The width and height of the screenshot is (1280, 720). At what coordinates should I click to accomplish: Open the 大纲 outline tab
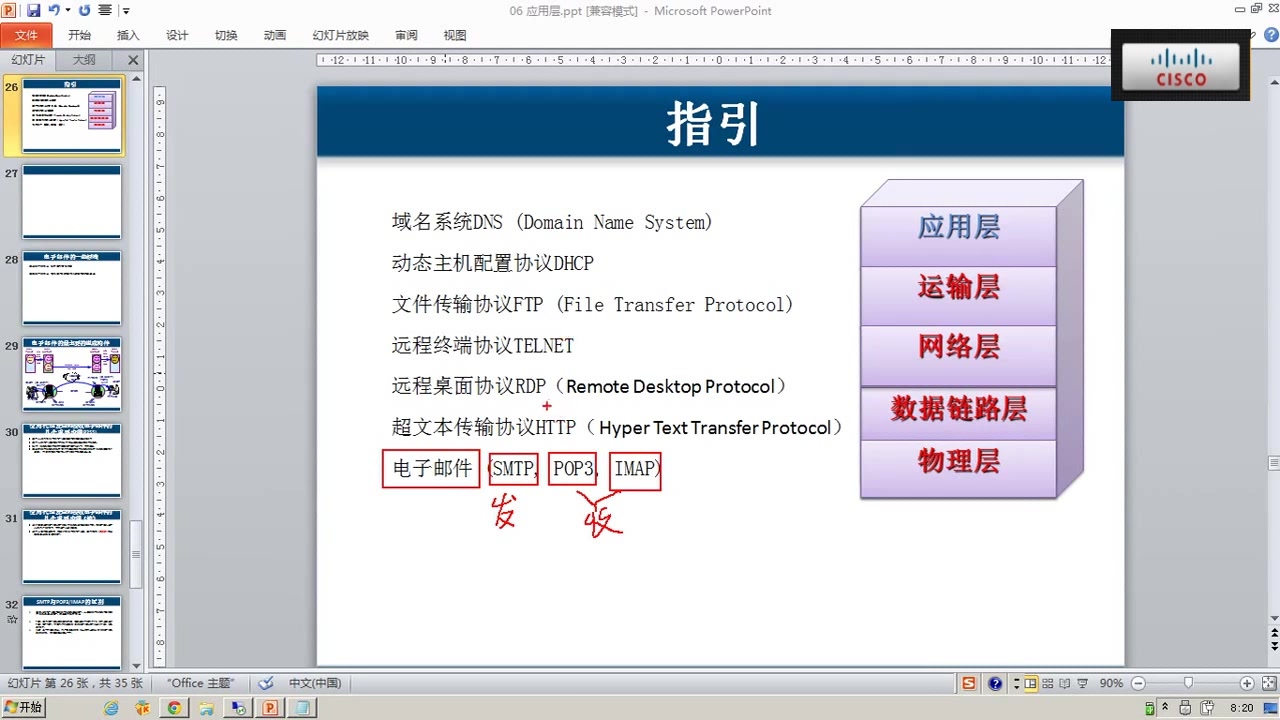coord(83,59)
